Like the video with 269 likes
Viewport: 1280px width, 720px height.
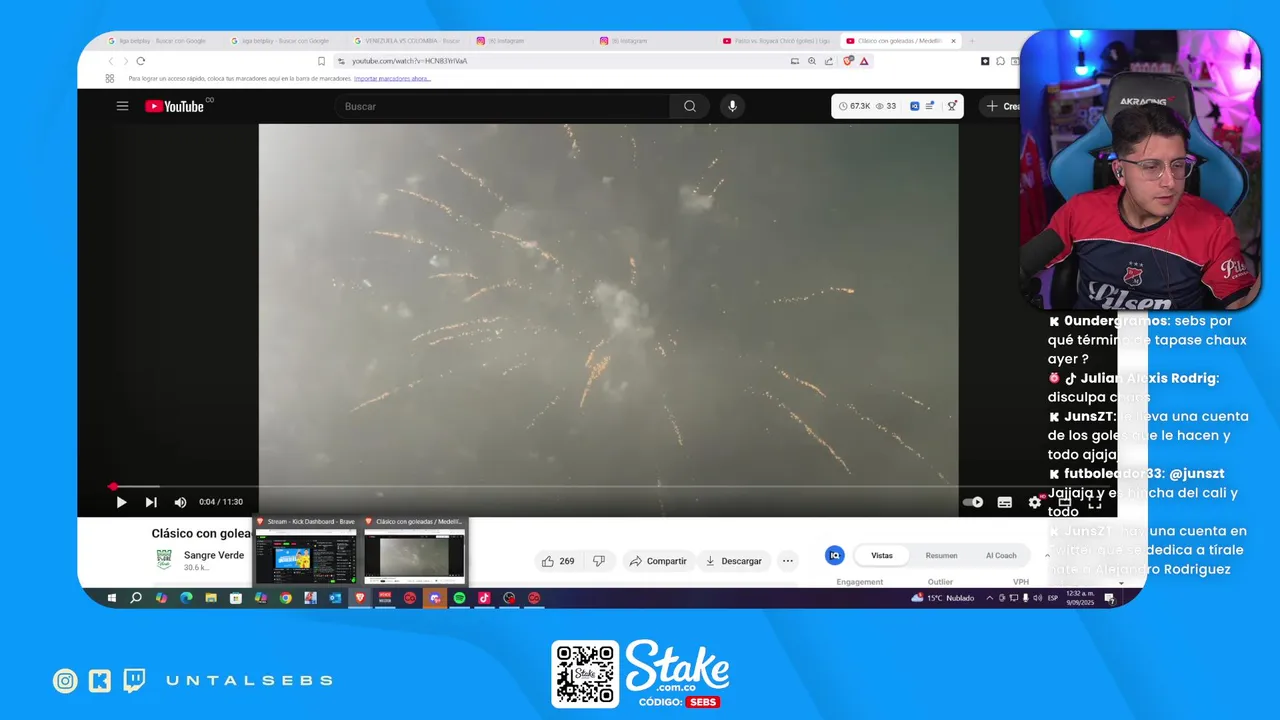tap(558, 561)
